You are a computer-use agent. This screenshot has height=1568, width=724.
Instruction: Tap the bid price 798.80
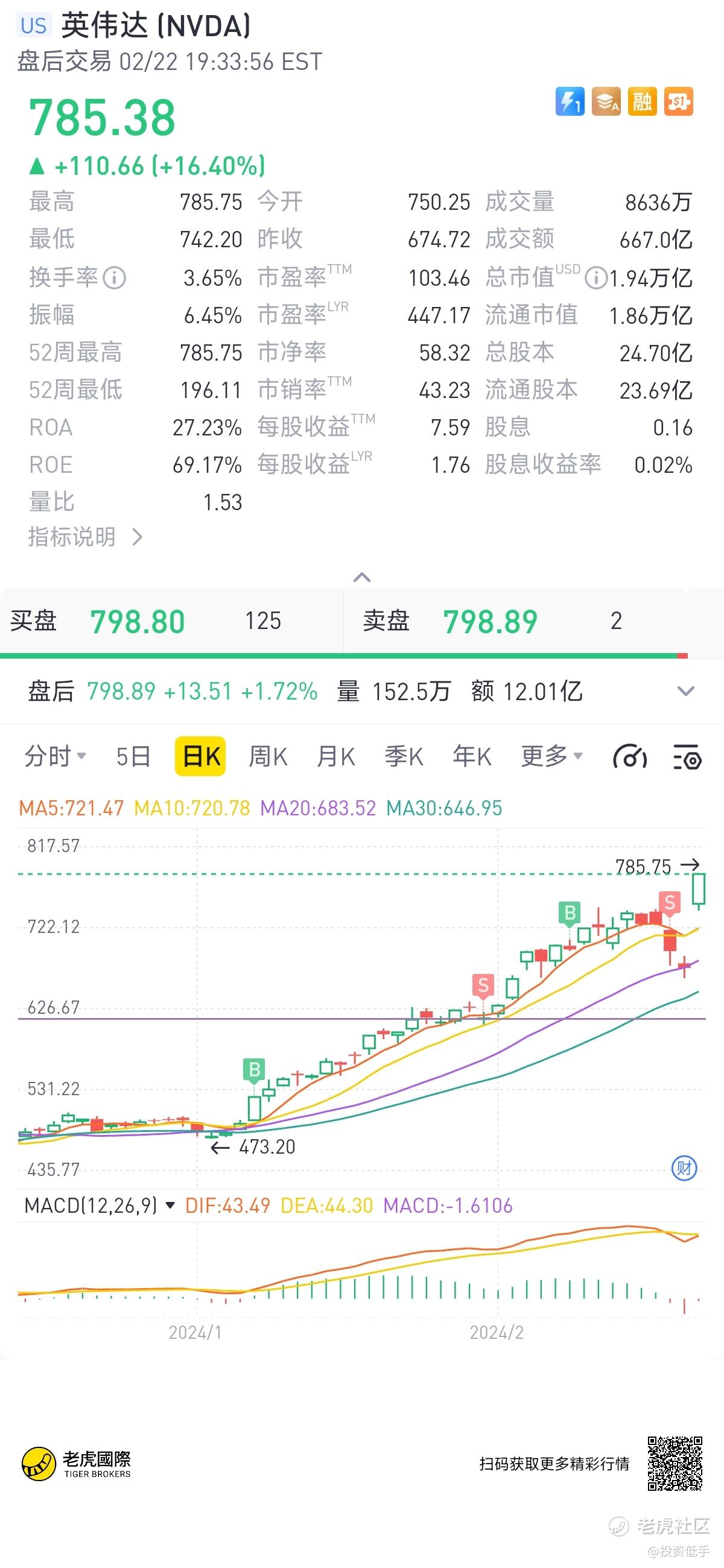(138, 622)
